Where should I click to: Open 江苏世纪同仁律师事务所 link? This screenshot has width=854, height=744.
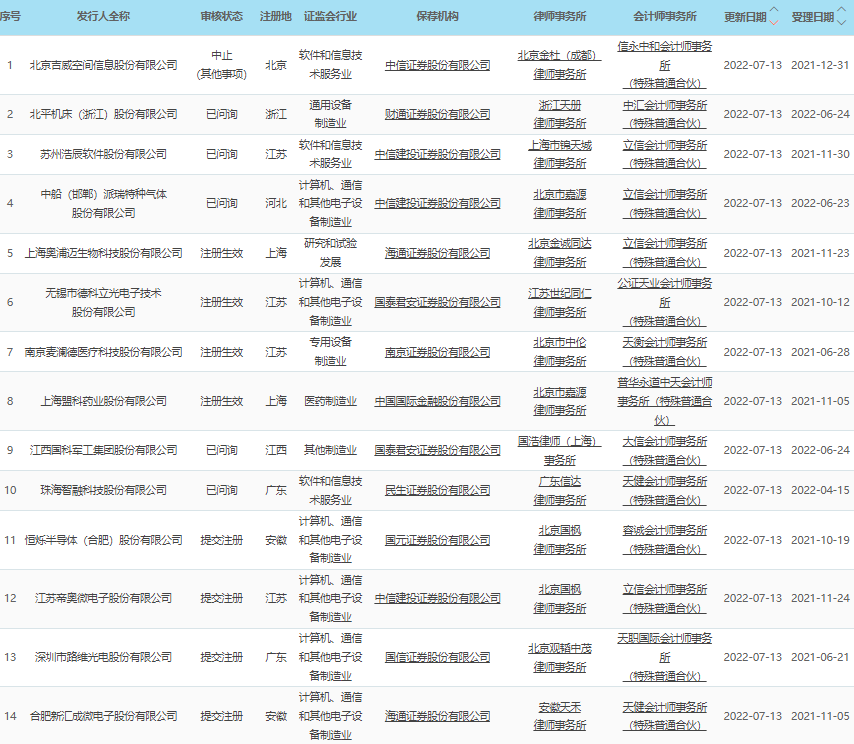(559, 302)
